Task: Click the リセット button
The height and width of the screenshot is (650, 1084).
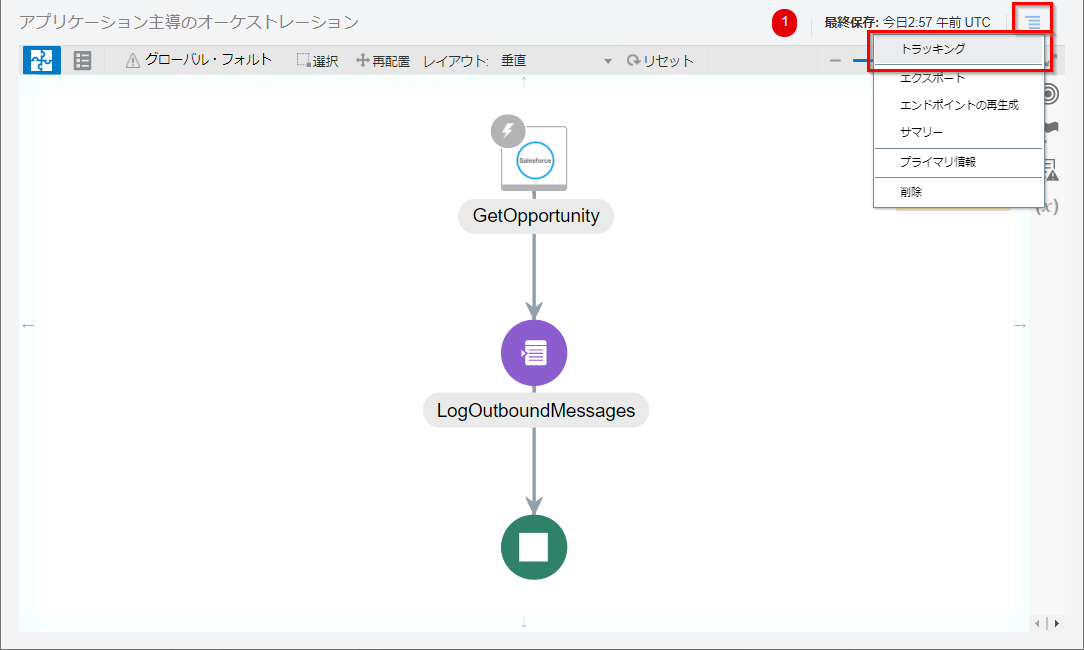Action: coord(660,61)
